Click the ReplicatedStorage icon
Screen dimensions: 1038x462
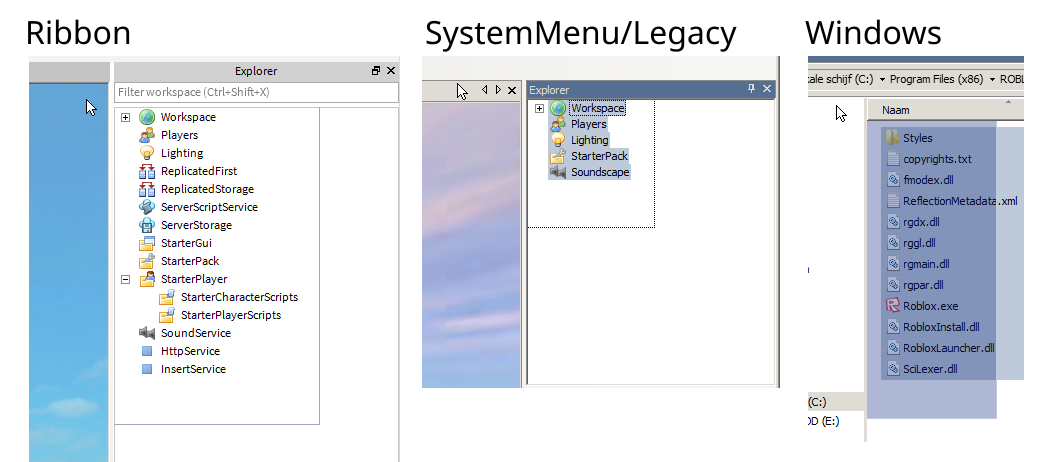147,189
